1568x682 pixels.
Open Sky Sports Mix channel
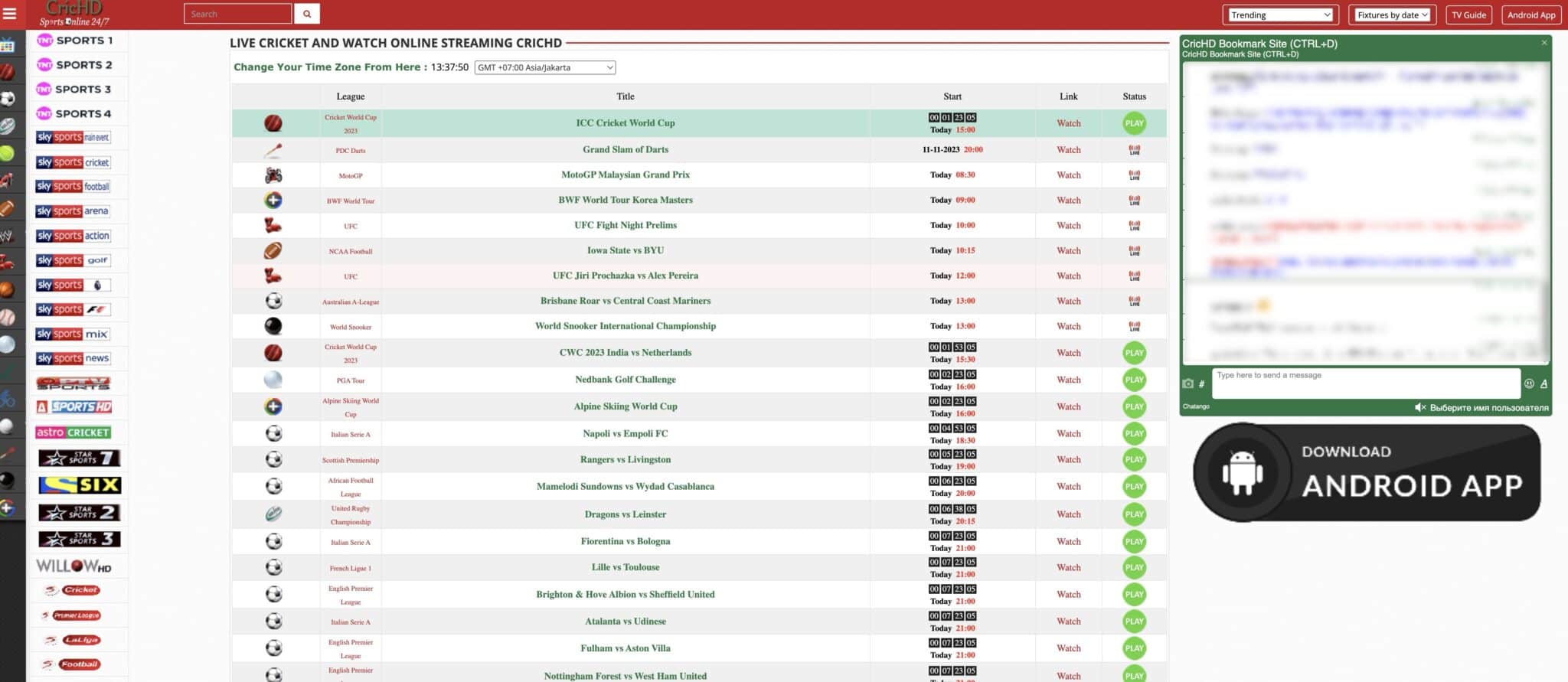[x=73, y=334]
